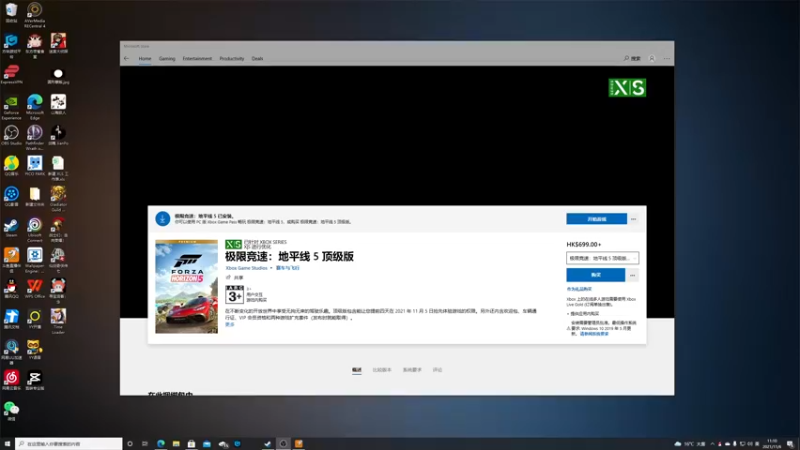Viewport: 800px width, 450px height.
Task: Open the Xbox Game Studios publisher link
Action: [x=246, y=268]
